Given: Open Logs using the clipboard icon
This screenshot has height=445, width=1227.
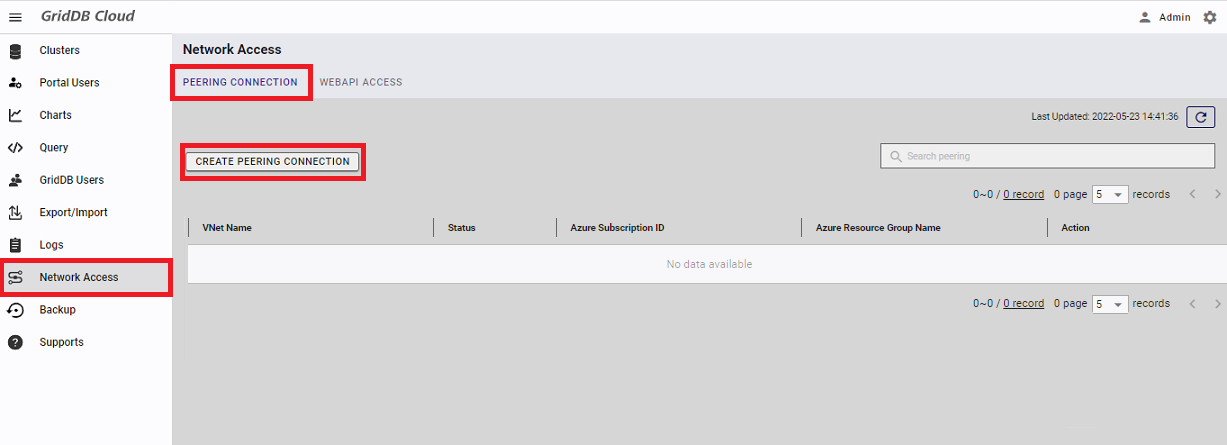Looking at the screenshot, I should (15, 245).
